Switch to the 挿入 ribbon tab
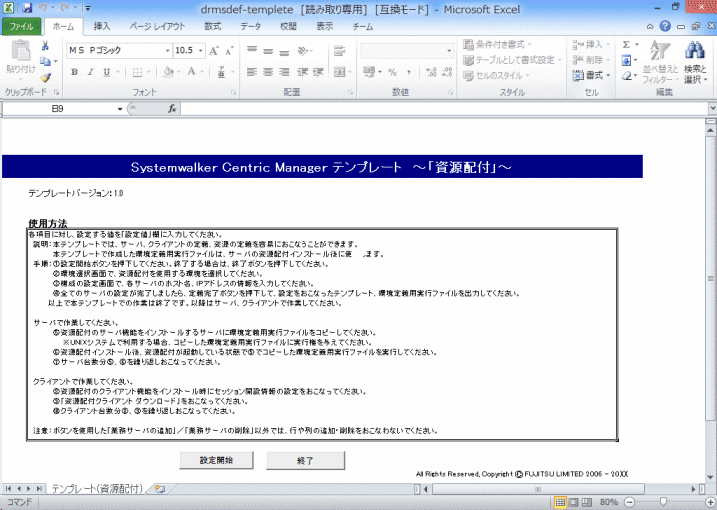 pyautogui.click(x=102, y=27)
